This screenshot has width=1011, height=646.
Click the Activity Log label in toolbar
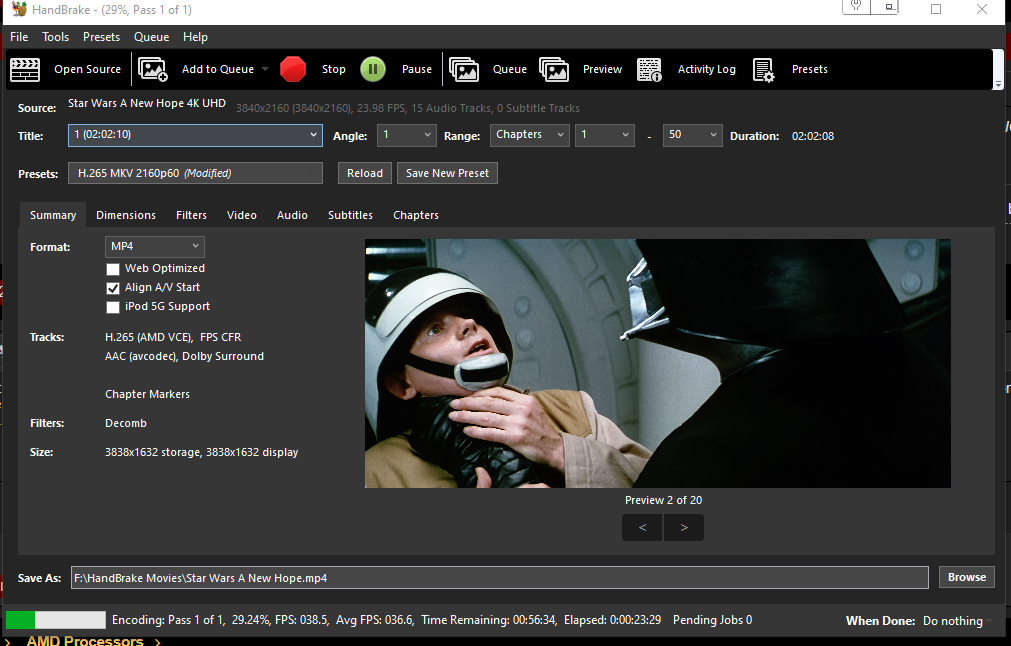point(707,69)
